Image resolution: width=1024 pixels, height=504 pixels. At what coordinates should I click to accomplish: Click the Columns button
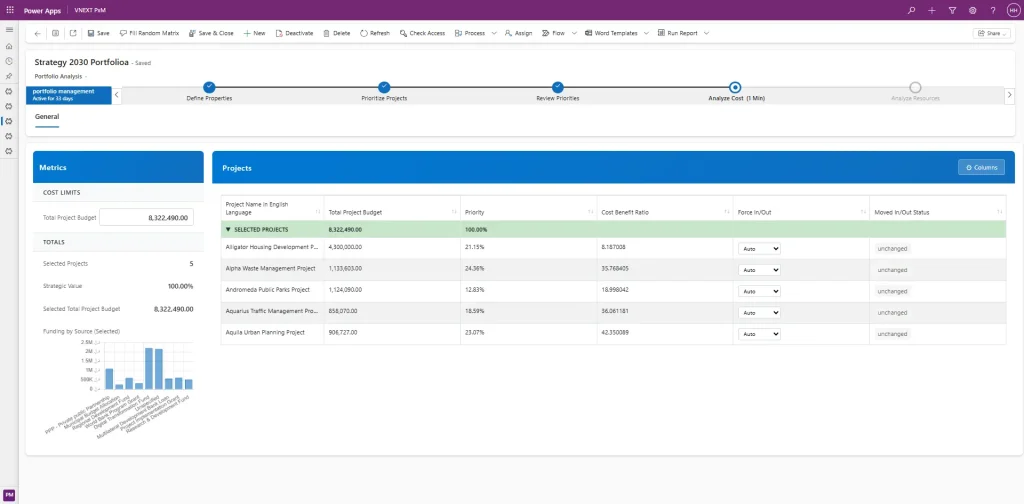980,167
